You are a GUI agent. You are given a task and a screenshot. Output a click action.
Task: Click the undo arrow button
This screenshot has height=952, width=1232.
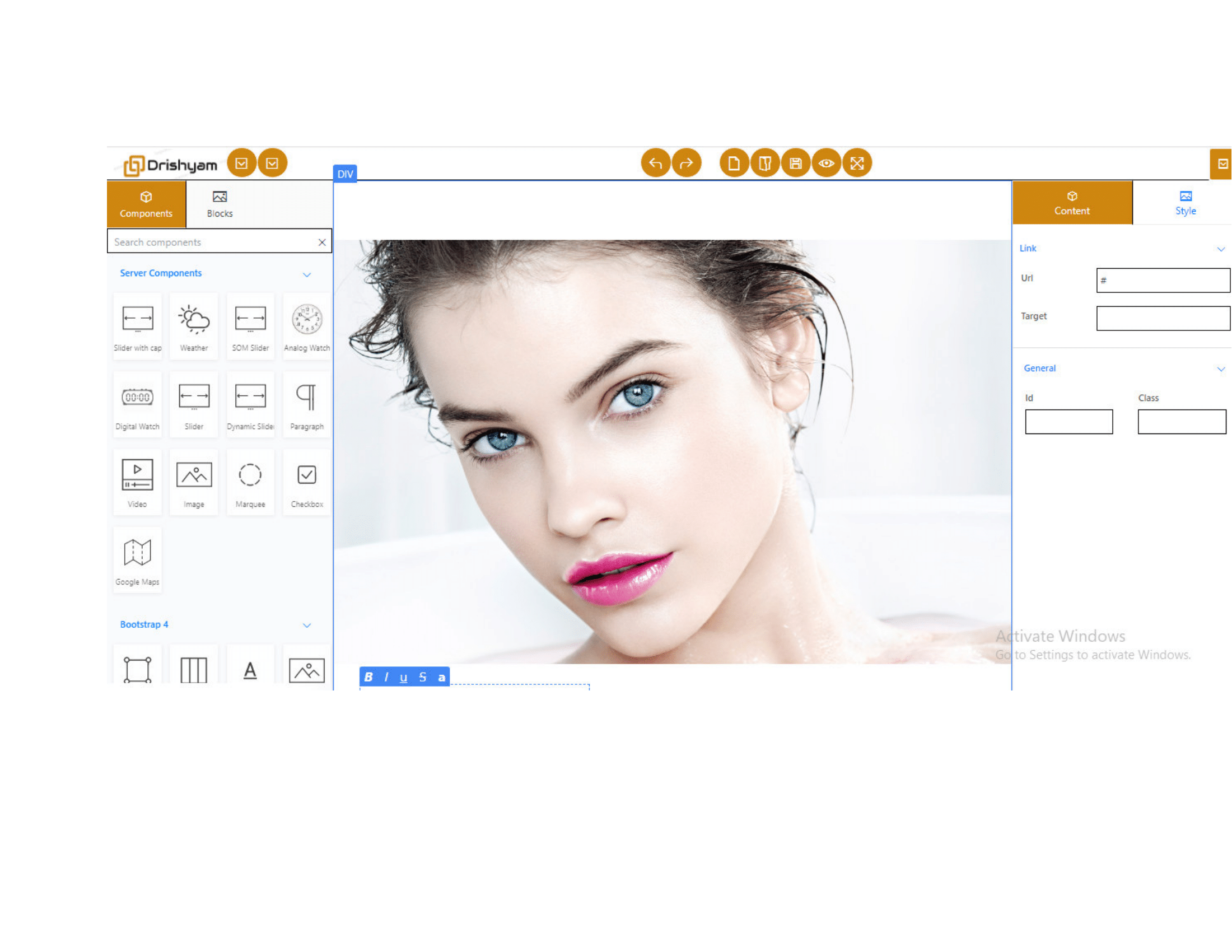pos(656,164)
